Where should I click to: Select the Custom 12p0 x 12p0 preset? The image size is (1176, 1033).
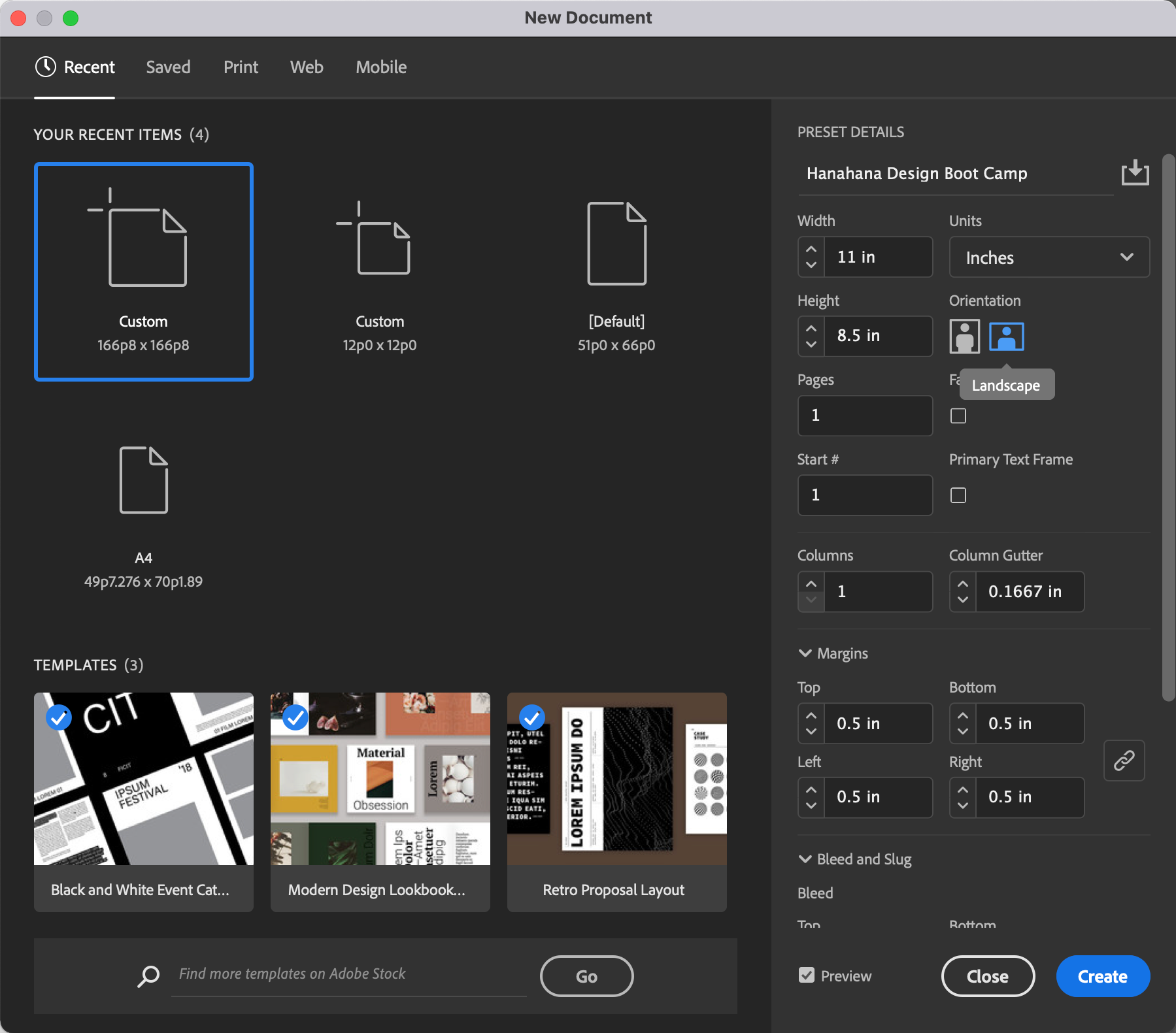pyautogui.click(x=380, y=272)
